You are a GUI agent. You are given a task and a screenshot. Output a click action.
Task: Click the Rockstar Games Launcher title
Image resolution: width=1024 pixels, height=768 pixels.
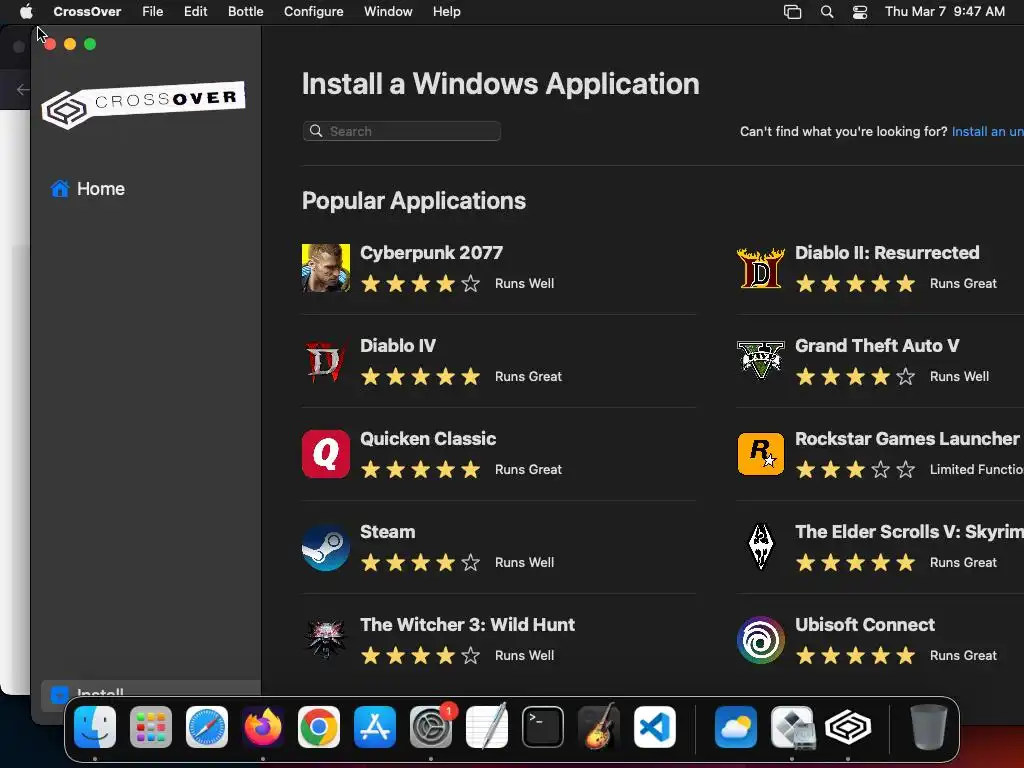[907, 439]
